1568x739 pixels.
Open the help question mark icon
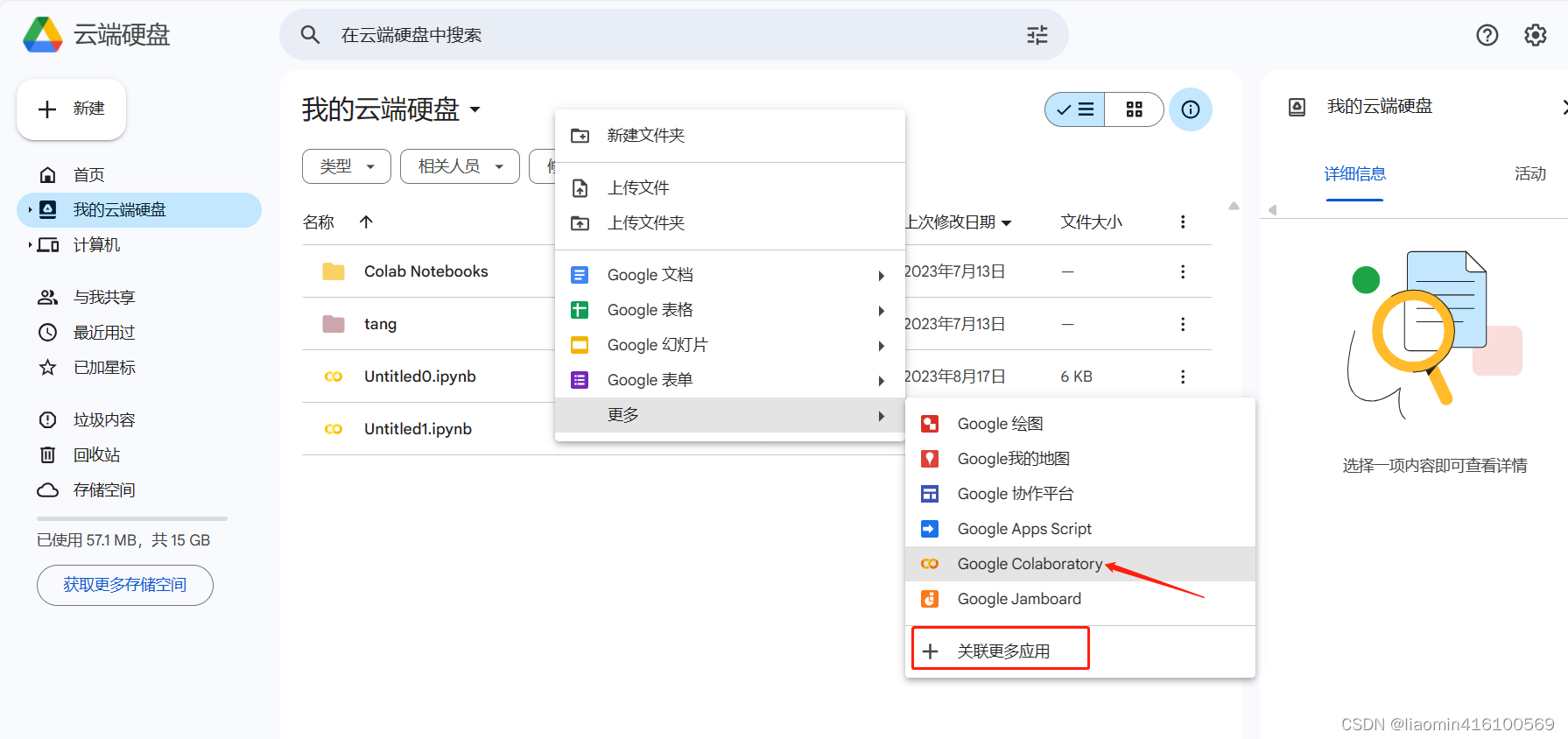pos(1487,35)
